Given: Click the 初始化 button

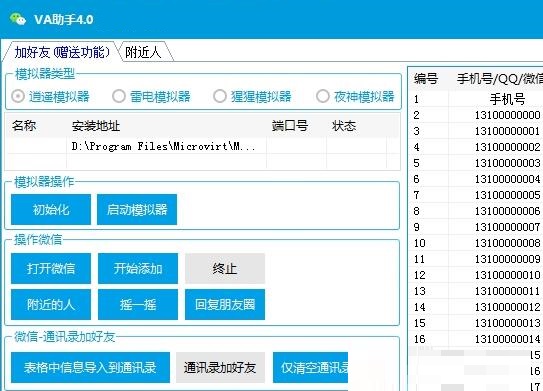Looking at the screenshot, I should 51,210.
